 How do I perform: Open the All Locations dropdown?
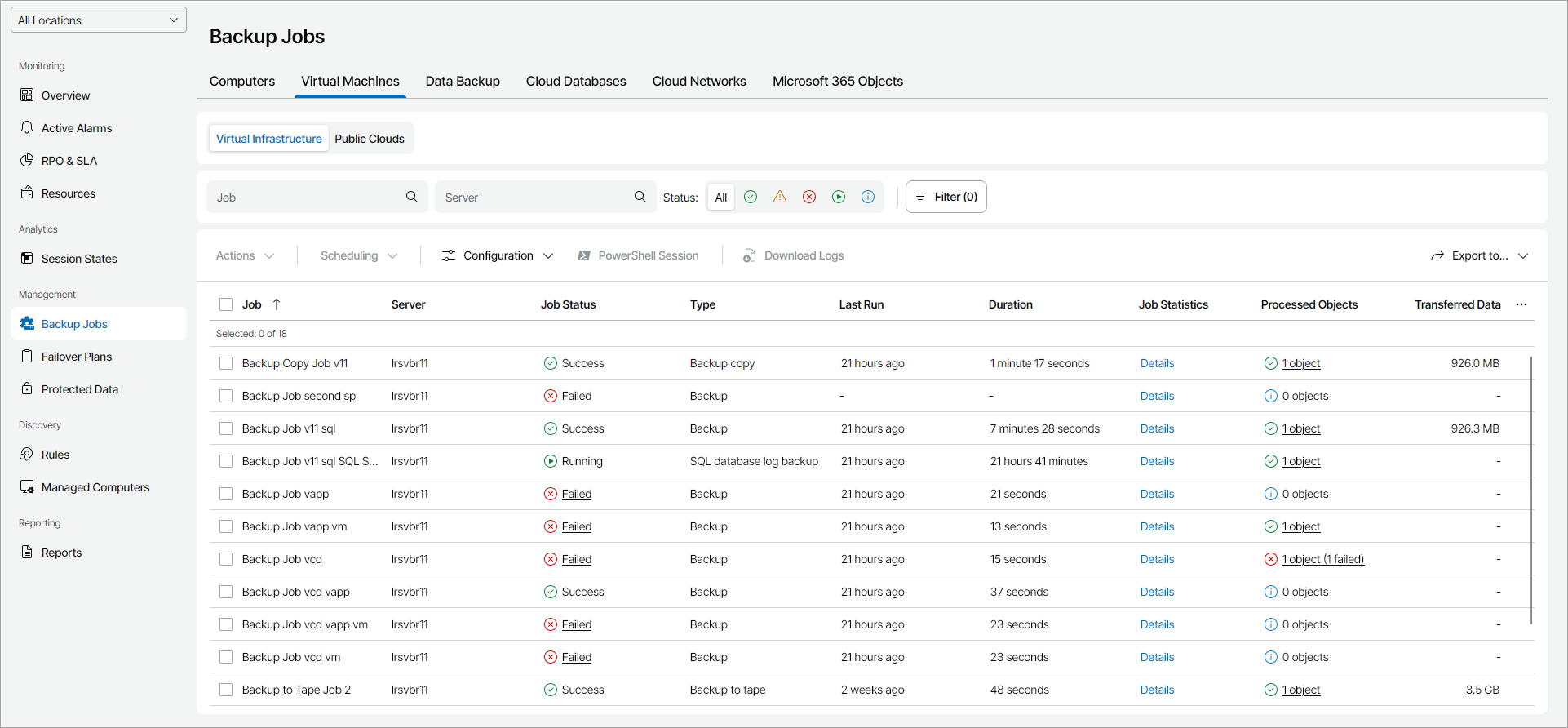pos(99,20)
